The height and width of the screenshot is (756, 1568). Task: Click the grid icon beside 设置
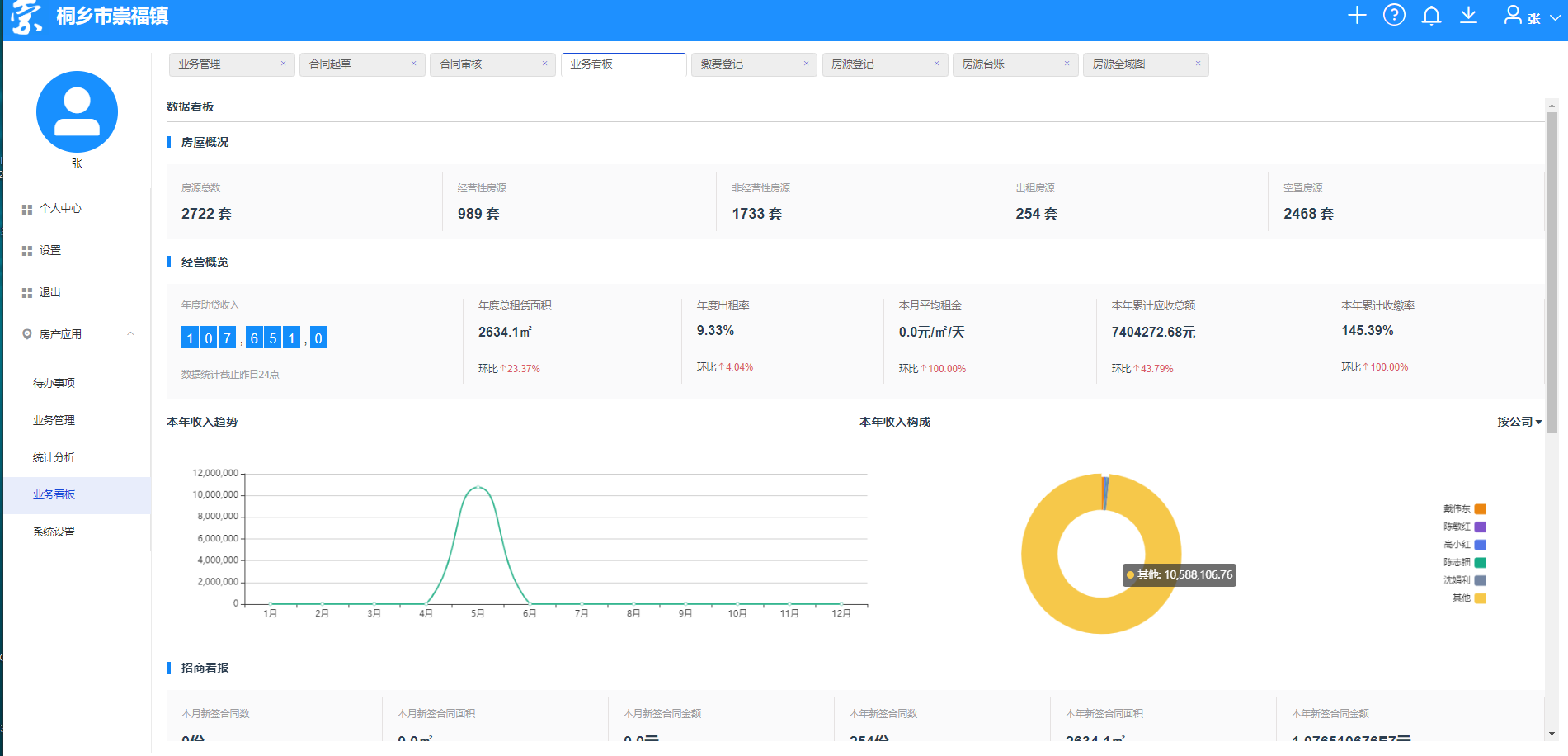(x=27, y=251)
